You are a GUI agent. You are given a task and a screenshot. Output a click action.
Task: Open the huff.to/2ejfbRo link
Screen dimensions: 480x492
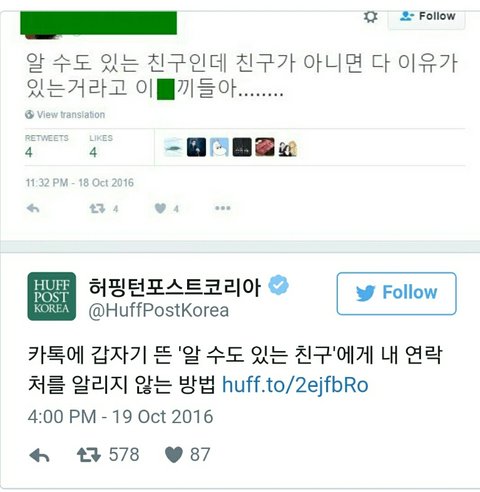pyautogui.click(x=295, y=385)
